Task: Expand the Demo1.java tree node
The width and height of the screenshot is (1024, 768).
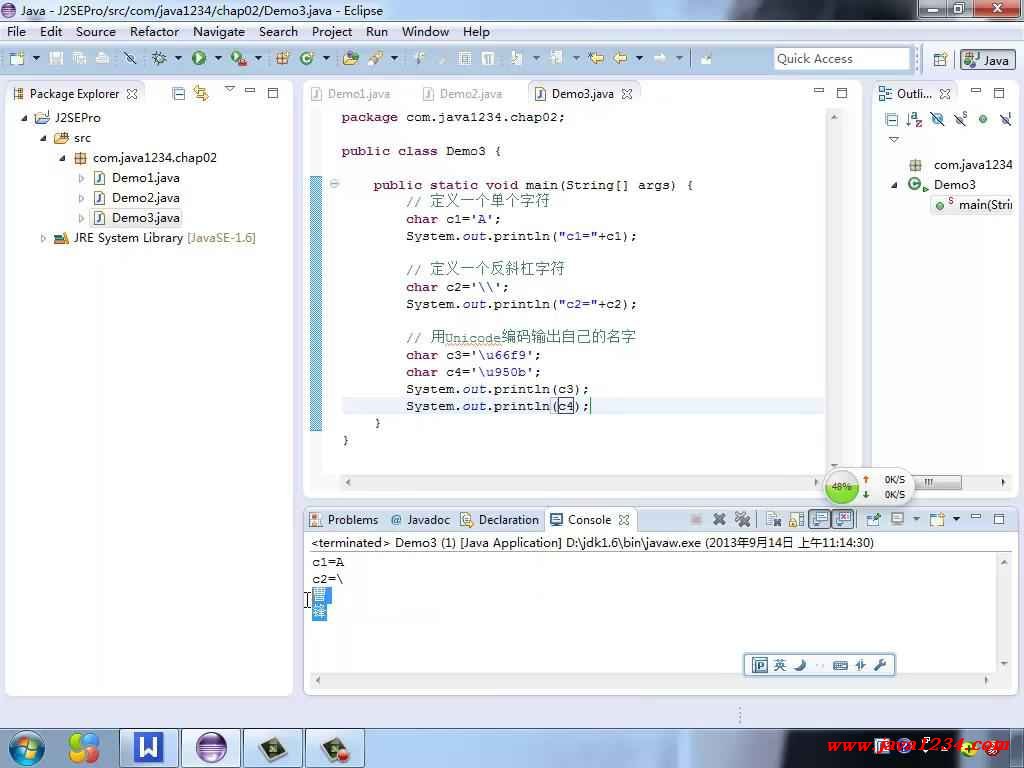Action: click(x=81, y=178)
